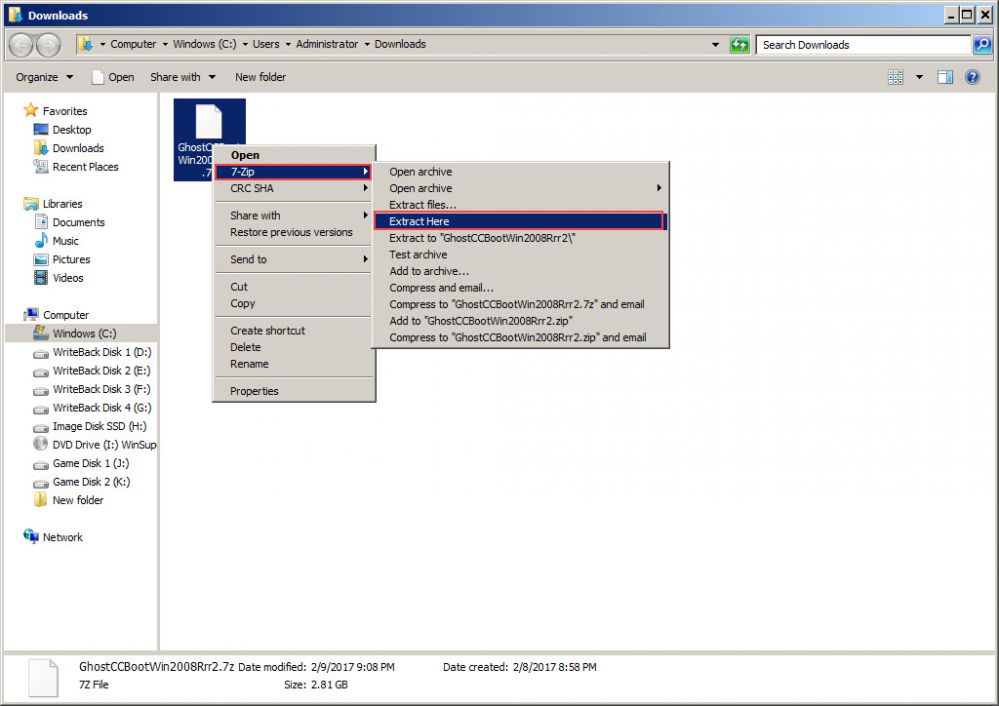Viewport: 999px width, 706px height.
Task: Choose Delete in context menu
Action: pos(294,347)
